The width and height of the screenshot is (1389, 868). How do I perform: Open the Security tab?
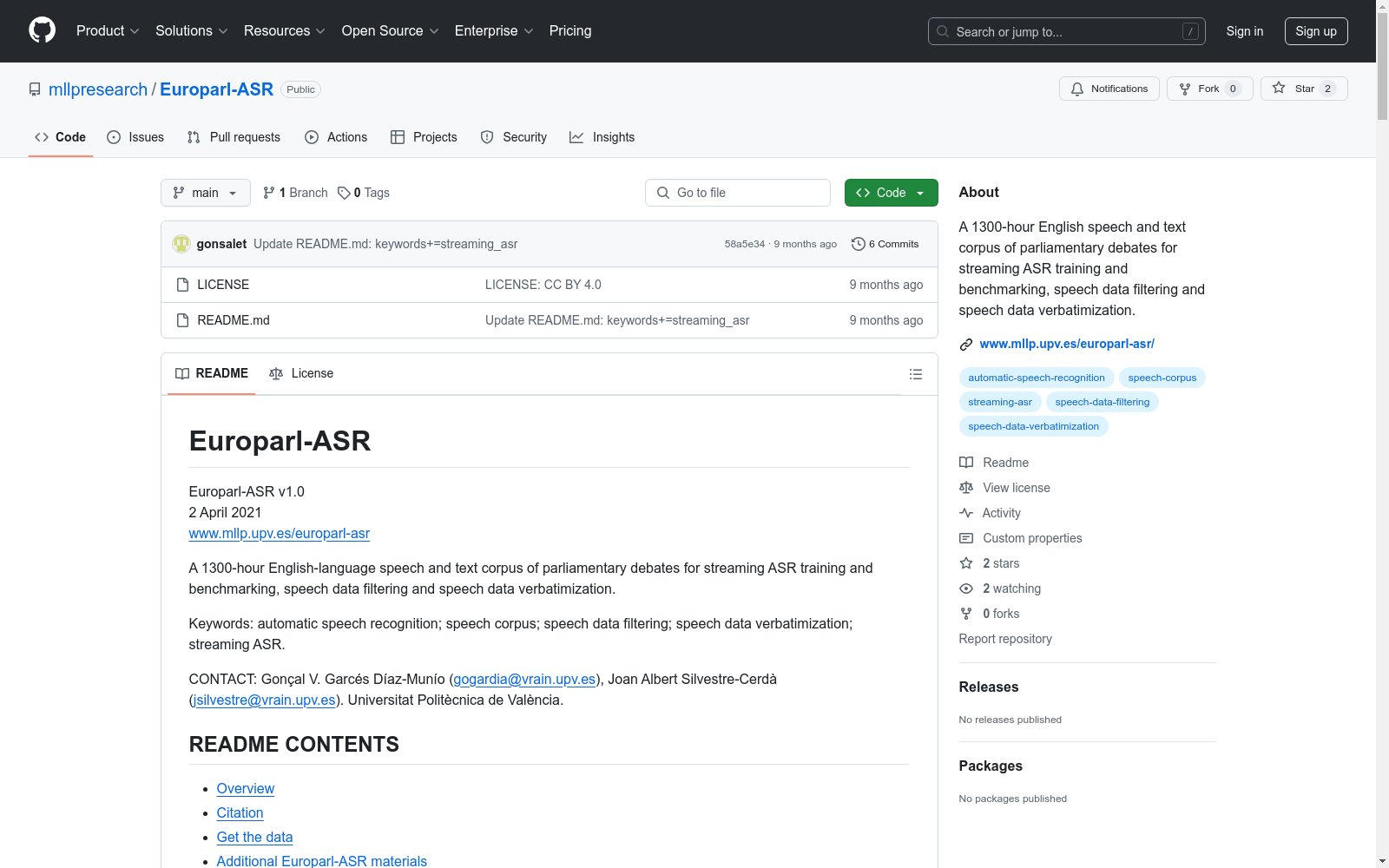click(514, 137)
